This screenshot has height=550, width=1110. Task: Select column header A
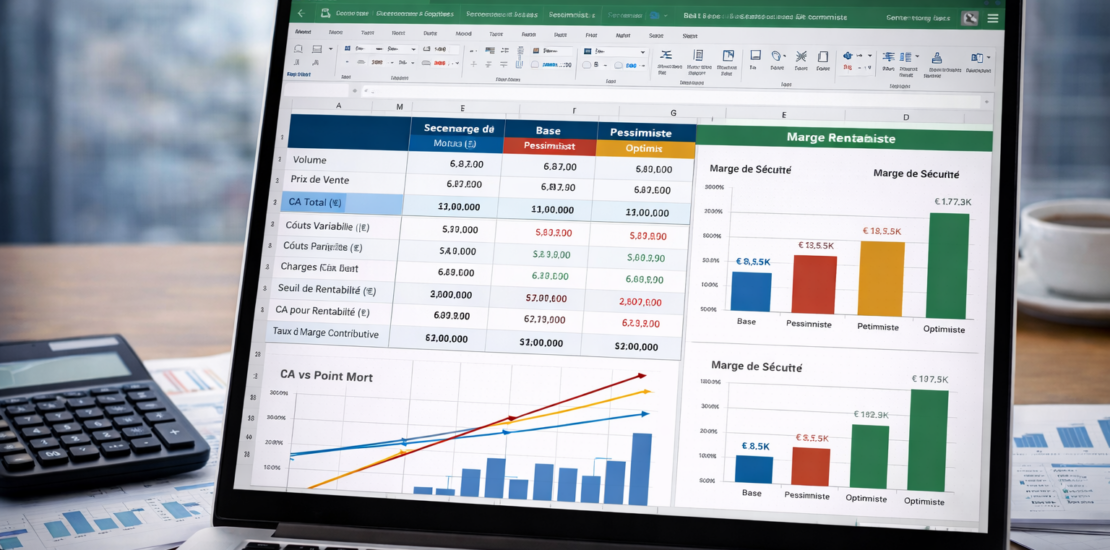(x=338, y=105)
